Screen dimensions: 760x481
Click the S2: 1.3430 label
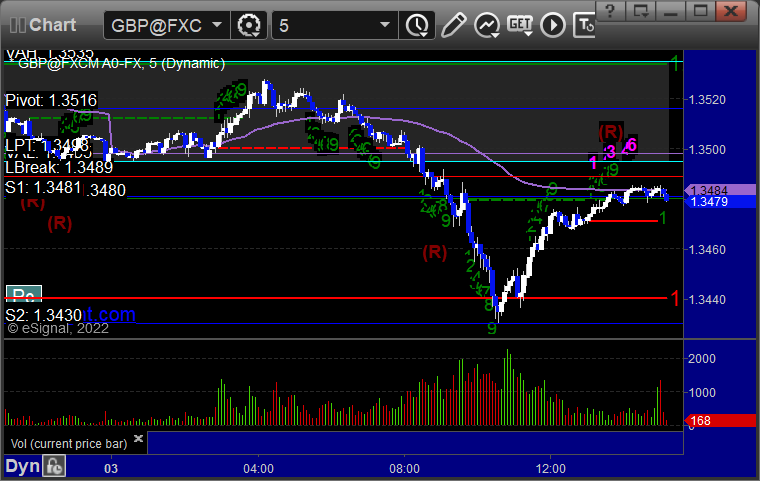pos(44,315)
